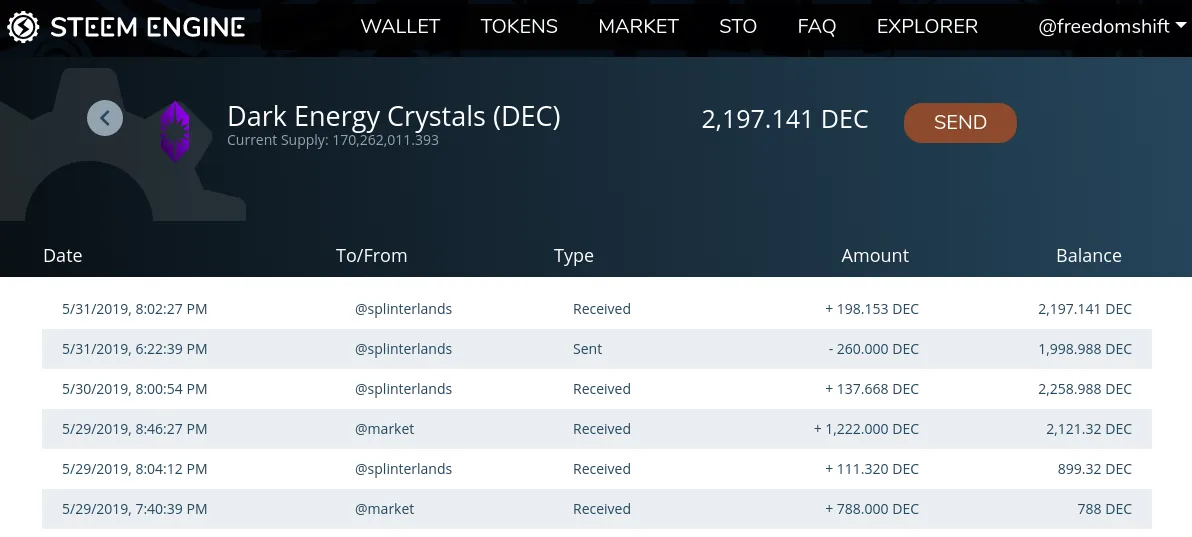Screen dimensions: 1192x537
Task: Open the @freedomshift account dropdown
Action: (1111, 27)
